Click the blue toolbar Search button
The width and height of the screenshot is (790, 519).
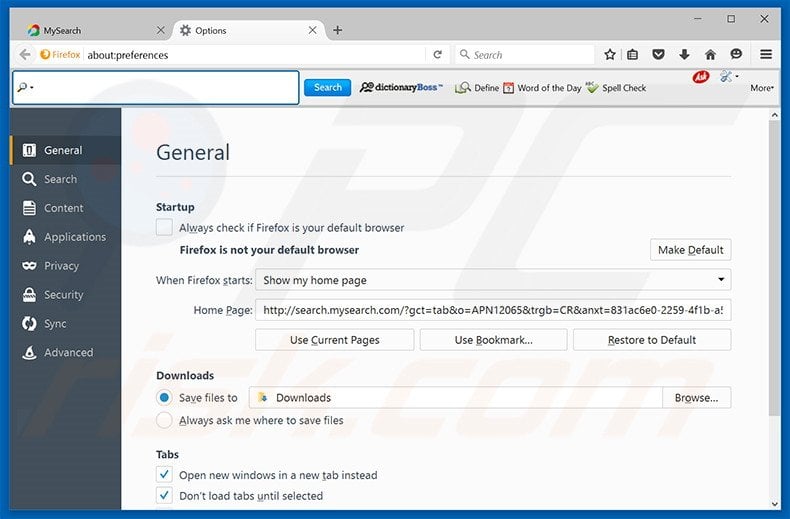(327, 87)
